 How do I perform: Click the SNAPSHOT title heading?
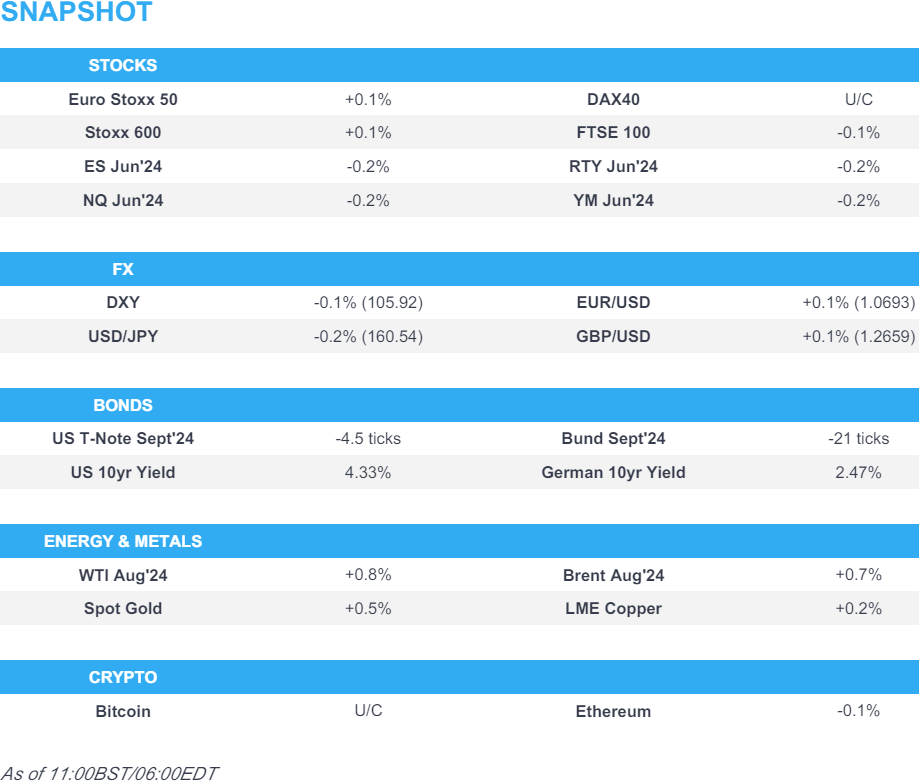tap(77, 13)
